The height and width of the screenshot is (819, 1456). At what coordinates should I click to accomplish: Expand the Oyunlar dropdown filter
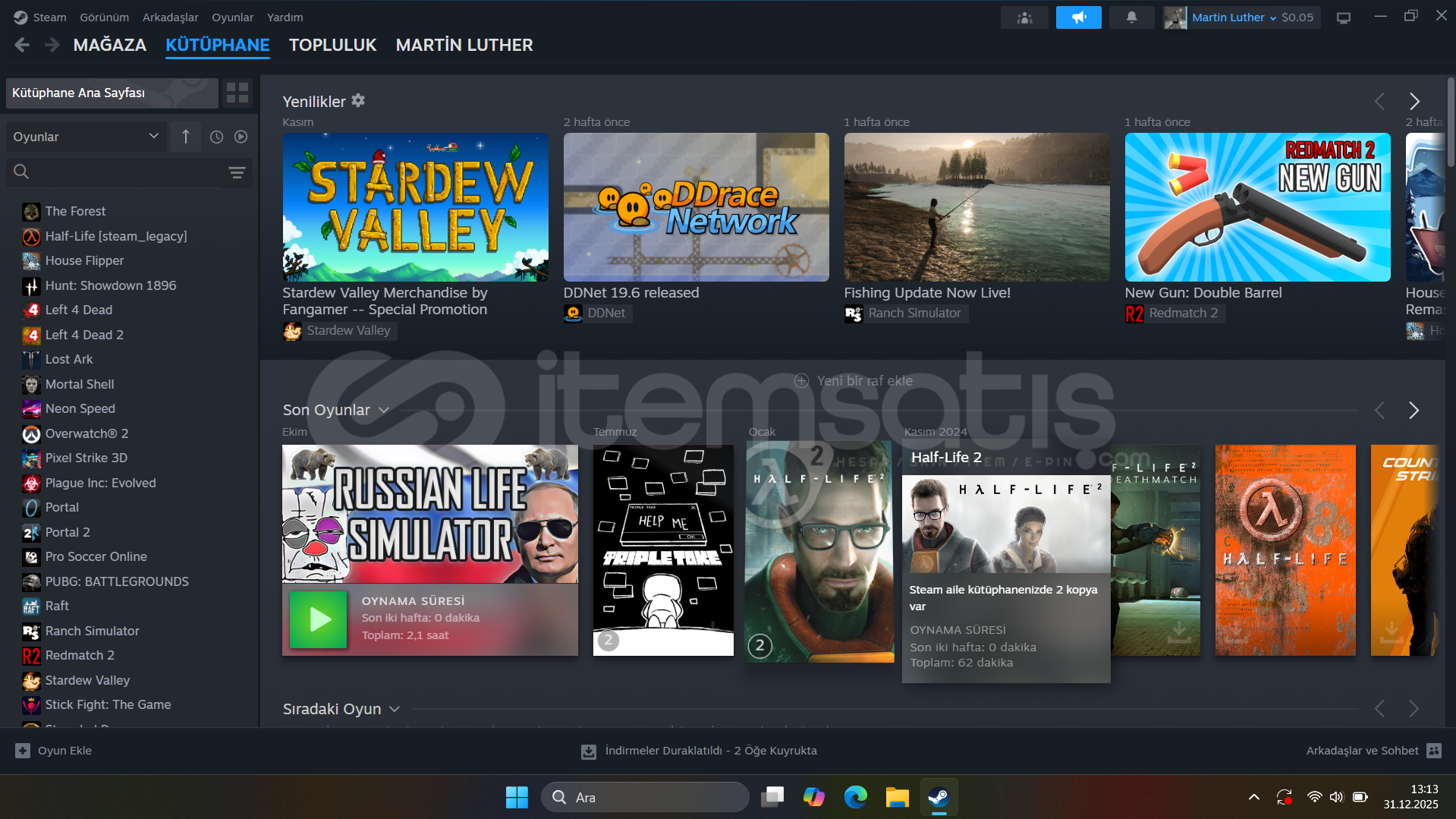pyautogui.click(x=86, y=137)
